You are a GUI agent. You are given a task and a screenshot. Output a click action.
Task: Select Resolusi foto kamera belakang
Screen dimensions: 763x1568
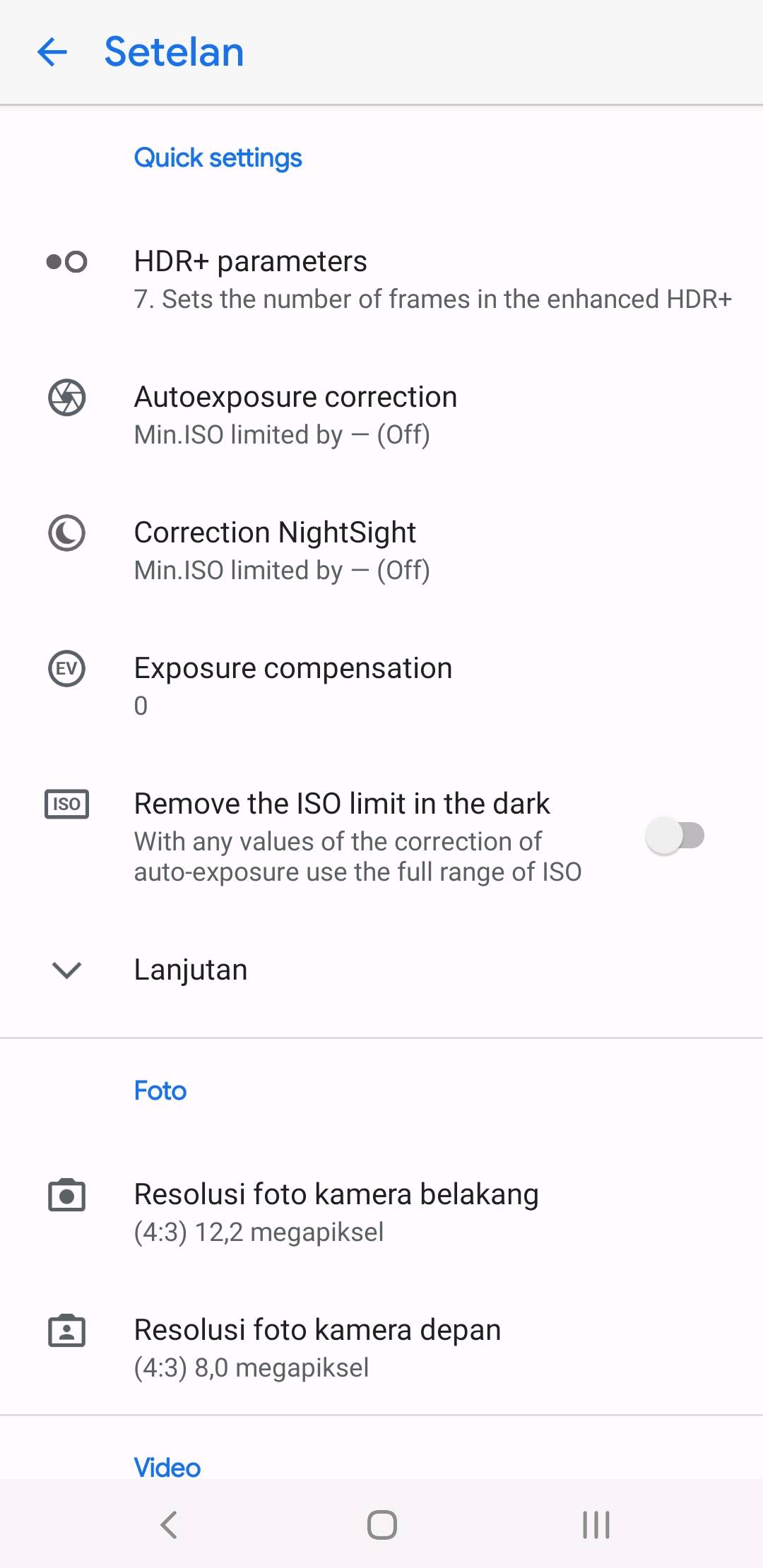click(x=336, y=1211)
